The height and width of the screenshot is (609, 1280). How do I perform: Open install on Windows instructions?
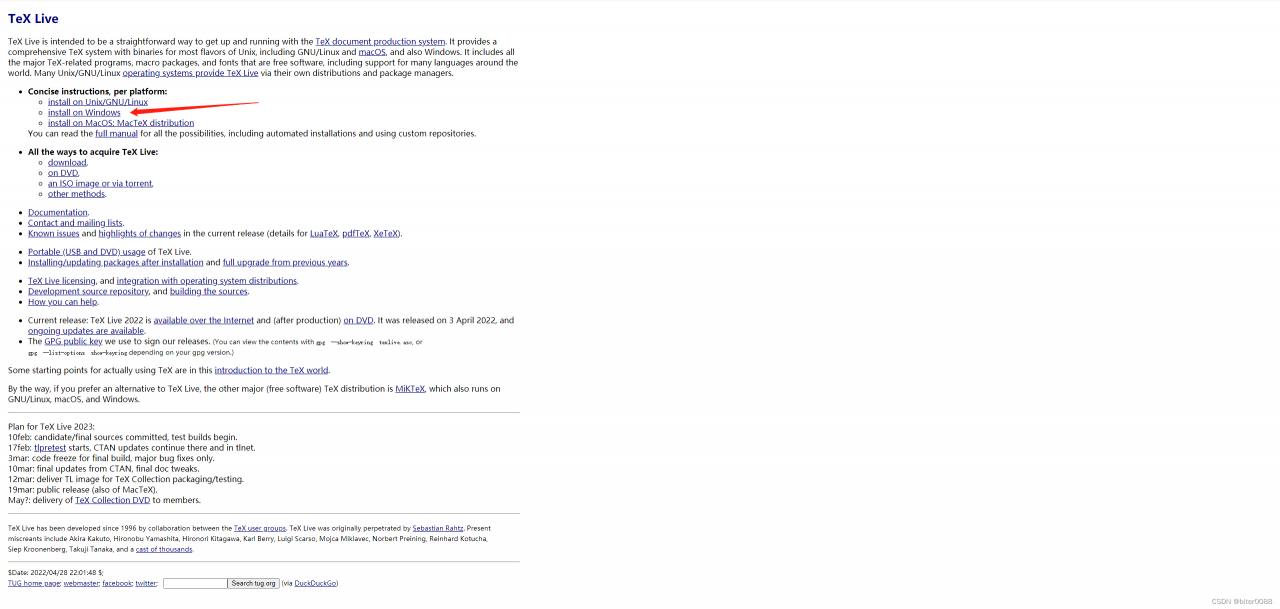pos(84,113)
